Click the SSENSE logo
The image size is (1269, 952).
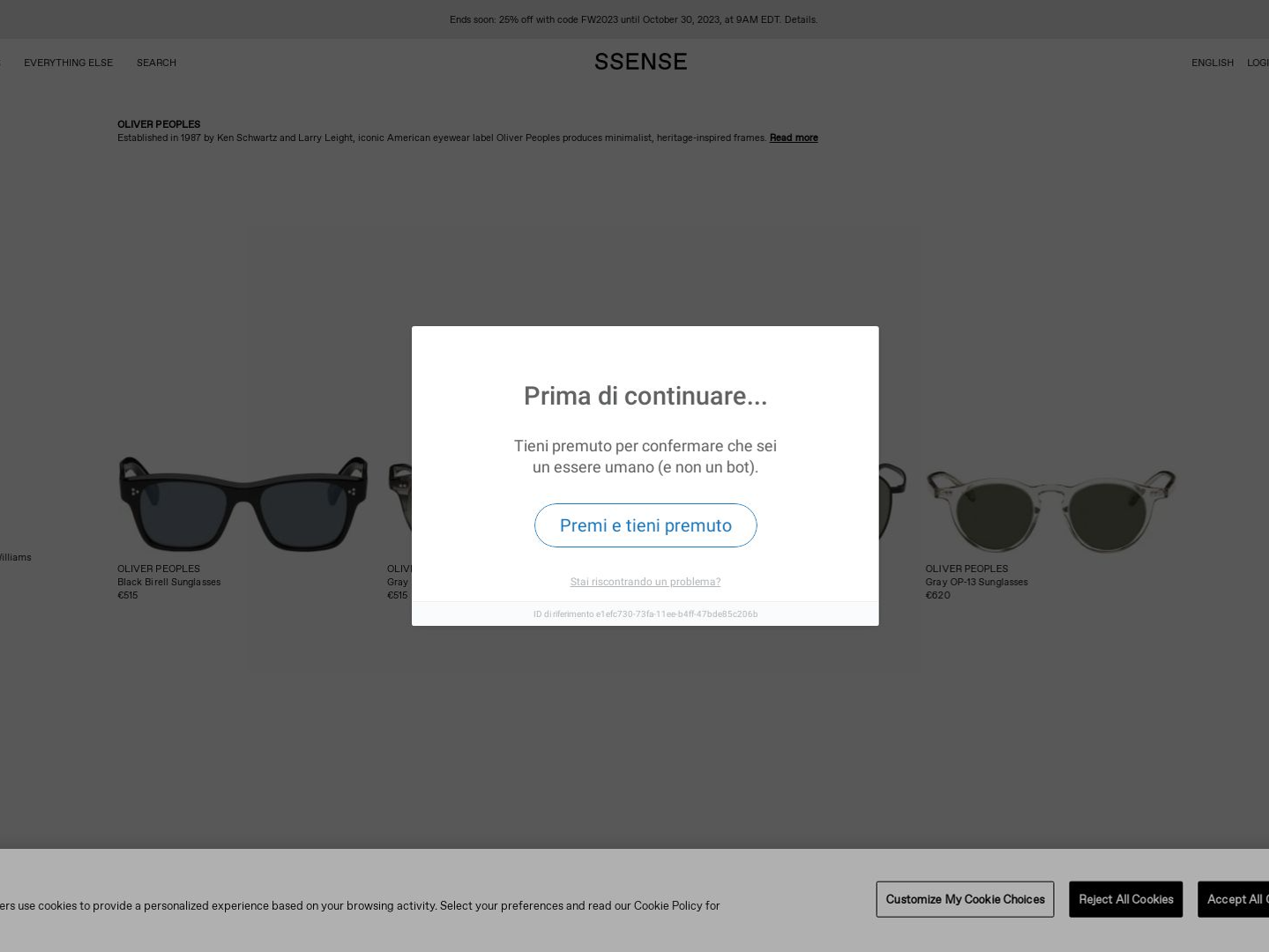[640, 62]
